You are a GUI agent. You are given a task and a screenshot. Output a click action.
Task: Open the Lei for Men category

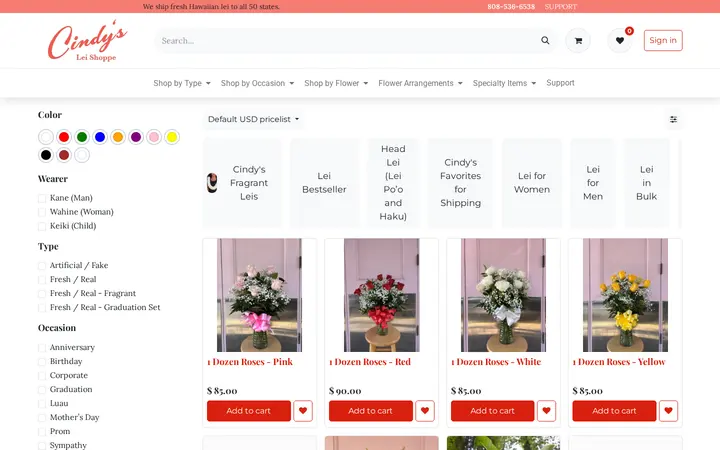[593, 183]
